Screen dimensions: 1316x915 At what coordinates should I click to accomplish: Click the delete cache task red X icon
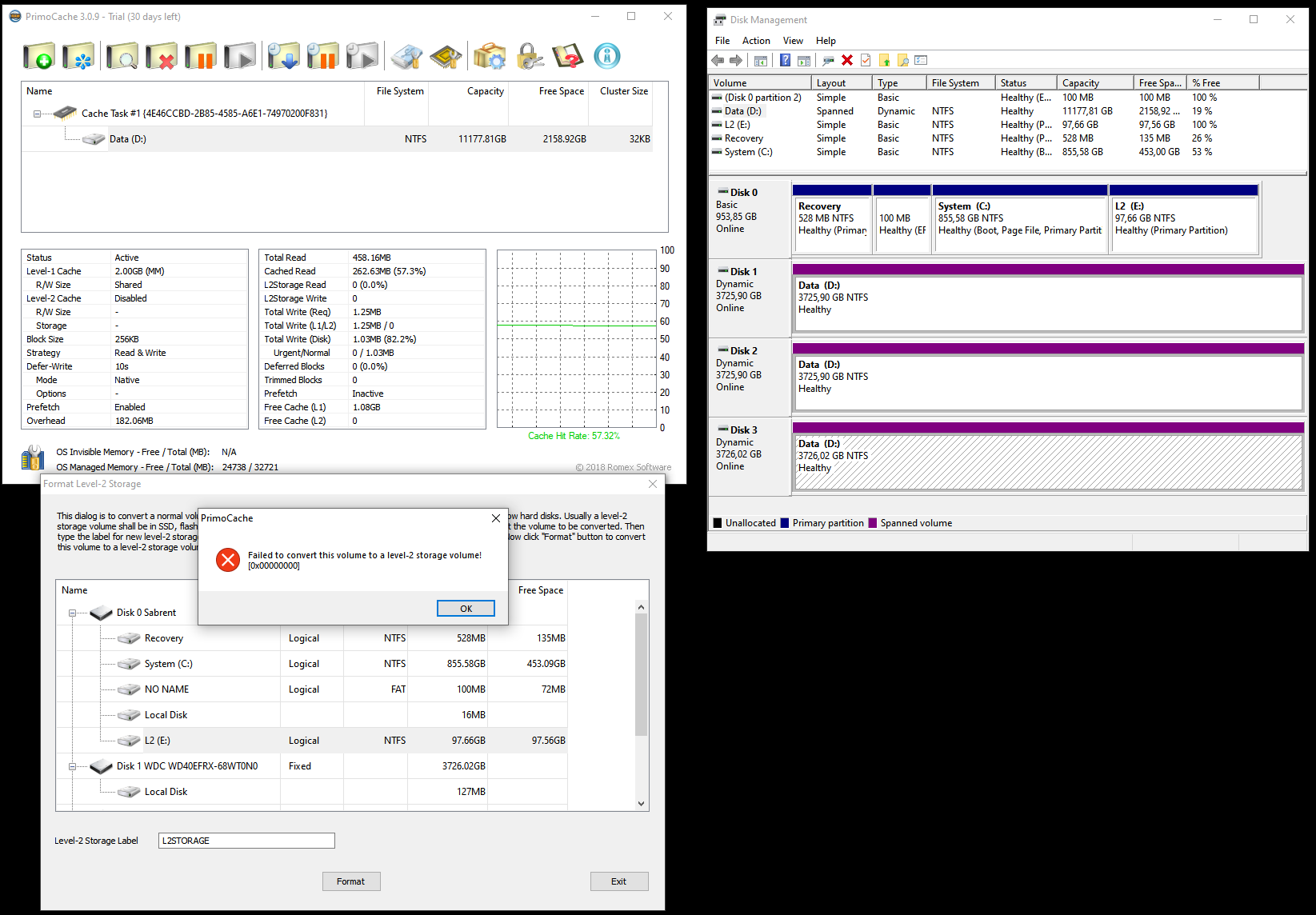(162, 56)
